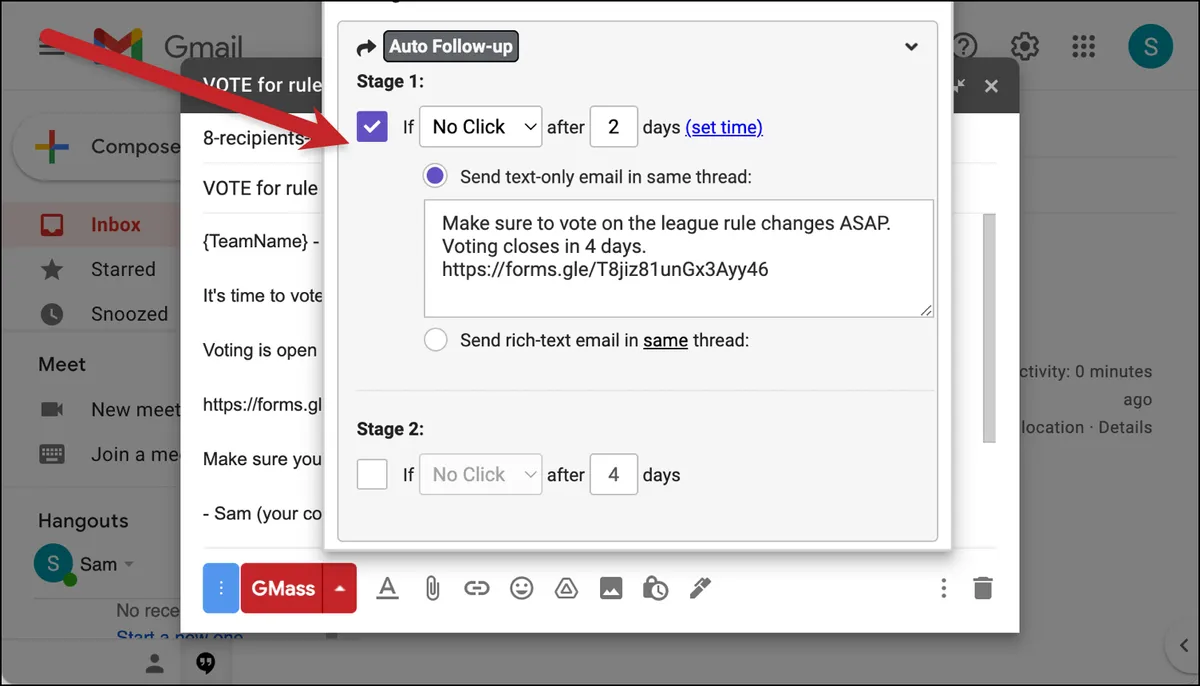Enable the Stage 2 follow-up checkbox
1200x686 pixels.
(372, 474)
